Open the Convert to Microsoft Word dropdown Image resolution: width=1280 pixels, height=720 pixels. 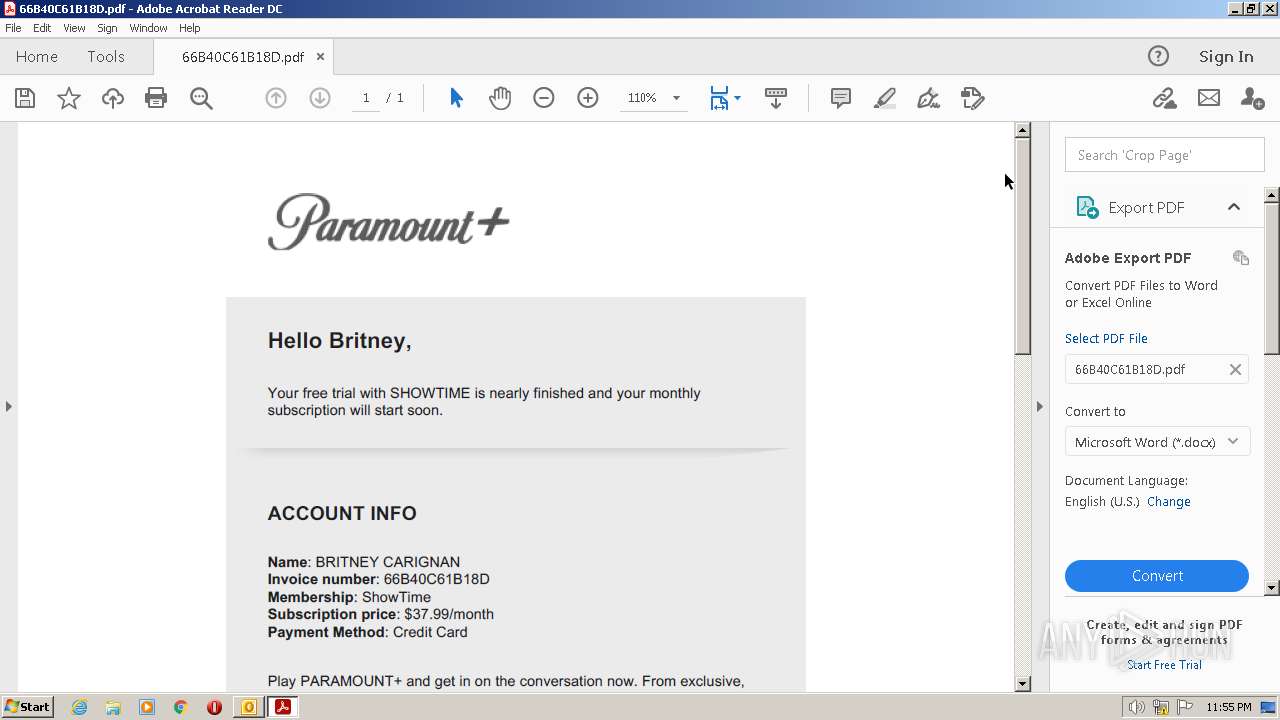click(1157, 442)
